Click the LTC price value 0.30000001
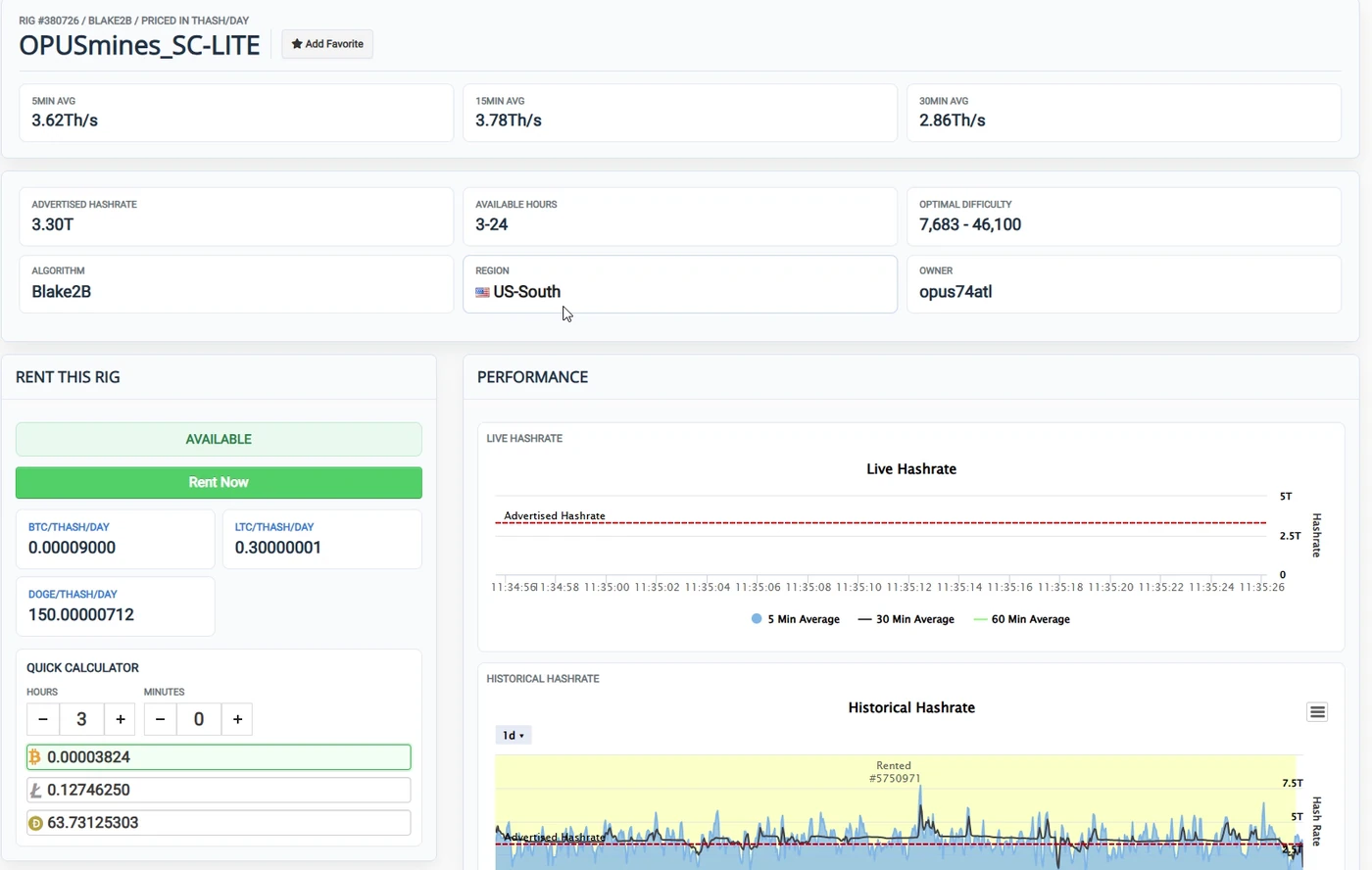The image size is (1372, 870). click(x=278, y=548)
